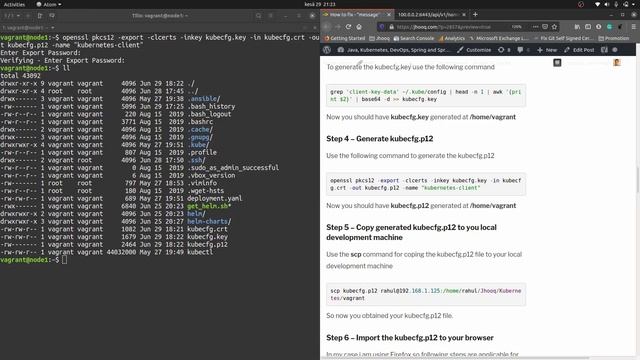Open the Firefox library icon
Image resolution: width=640 pixels, height=360 pixels.
[577, 27]
